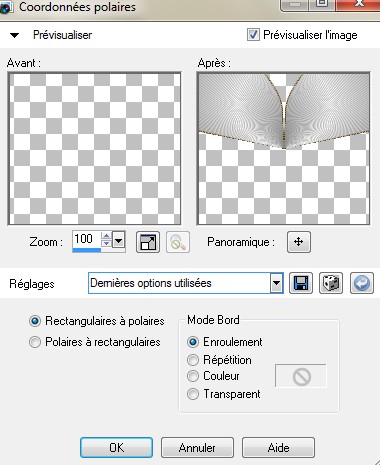Click the save preset floppy disk icon
This screenshot has width=380, height=465.
[301, 283]
